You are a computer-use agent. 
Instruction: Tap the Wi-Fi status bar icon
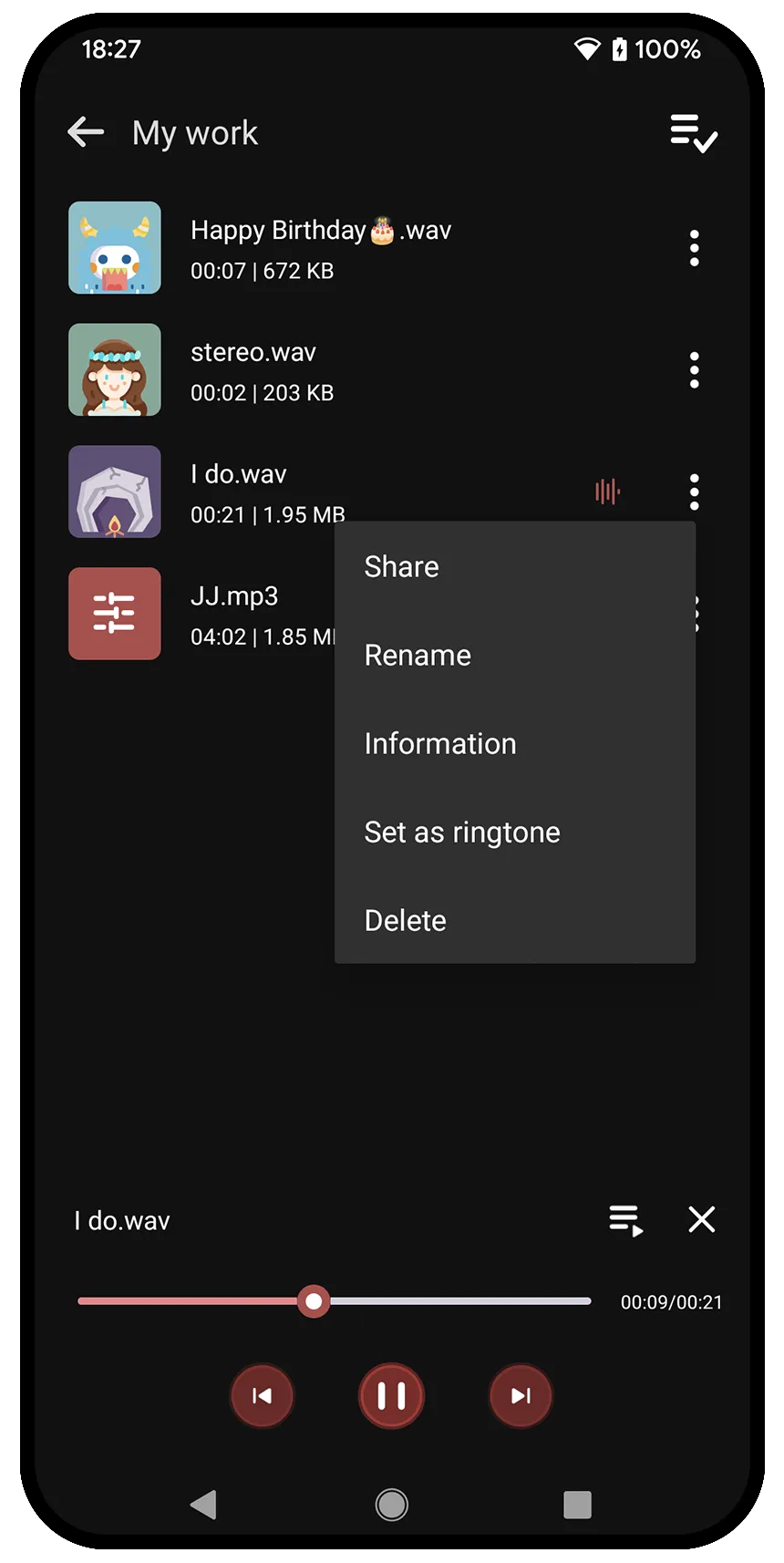(587, 49)
